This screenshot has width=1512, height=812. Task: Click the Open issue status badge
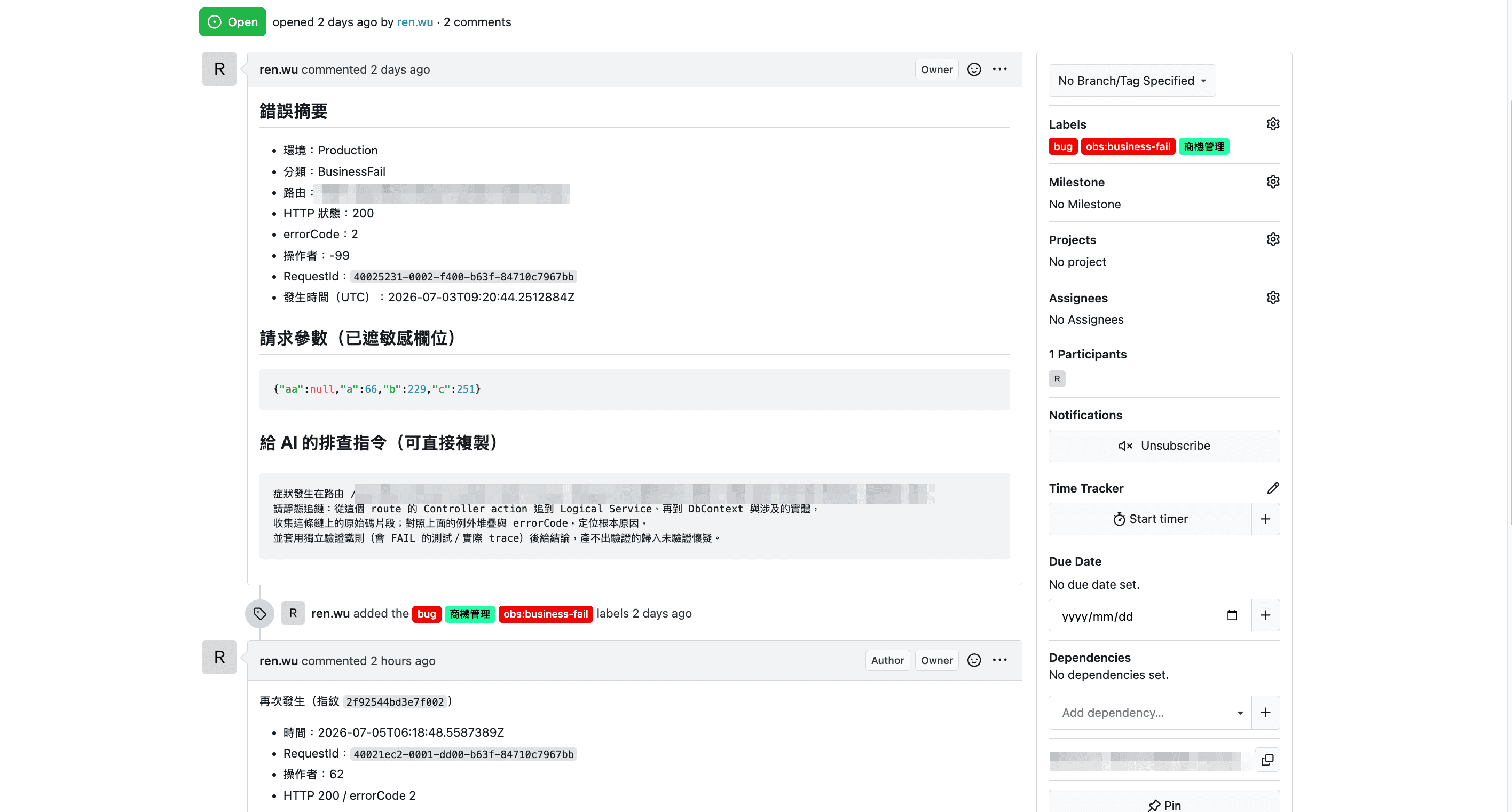232,22
